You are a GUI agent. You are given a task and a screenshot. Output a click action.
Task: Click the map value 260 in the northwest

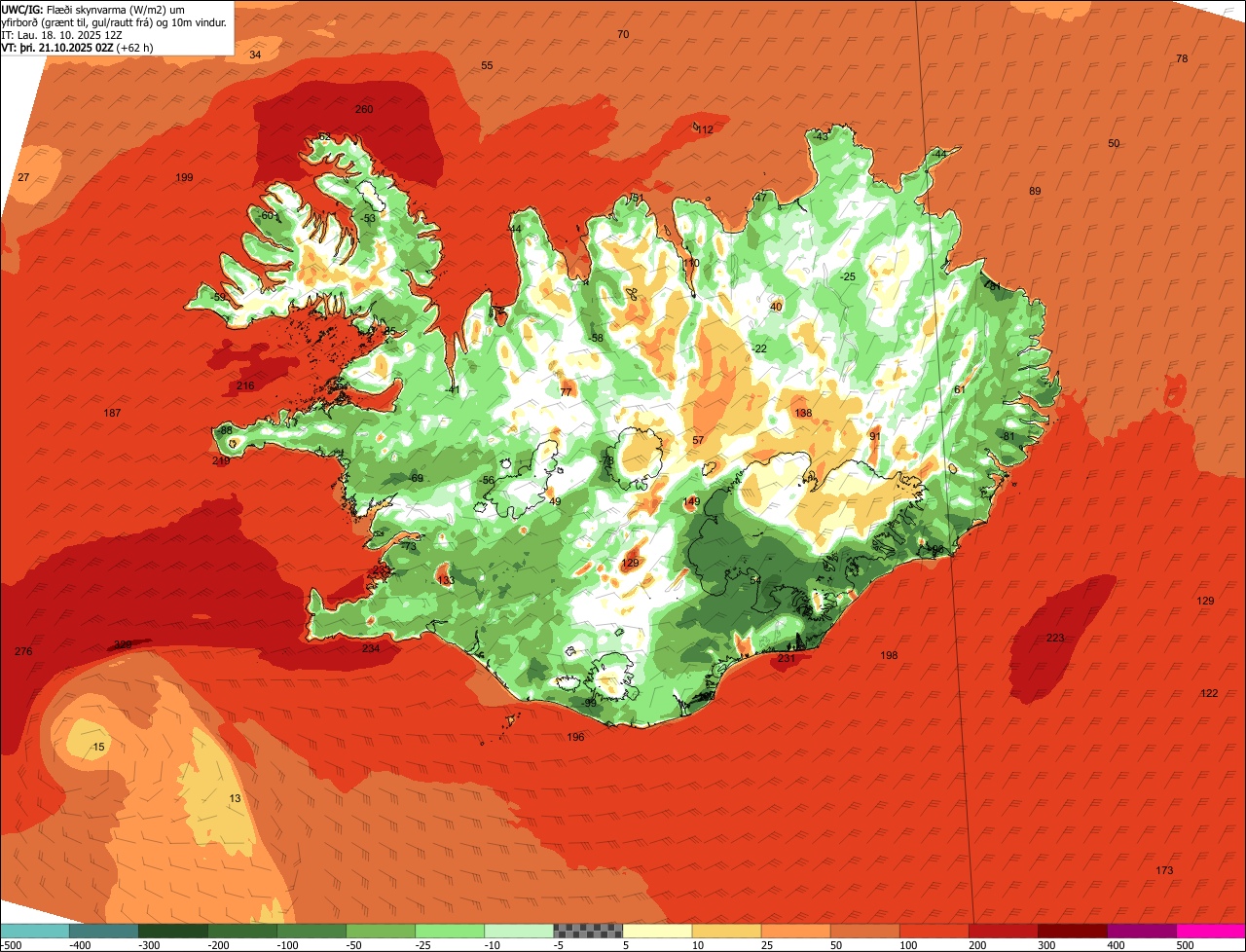[364, 109]
